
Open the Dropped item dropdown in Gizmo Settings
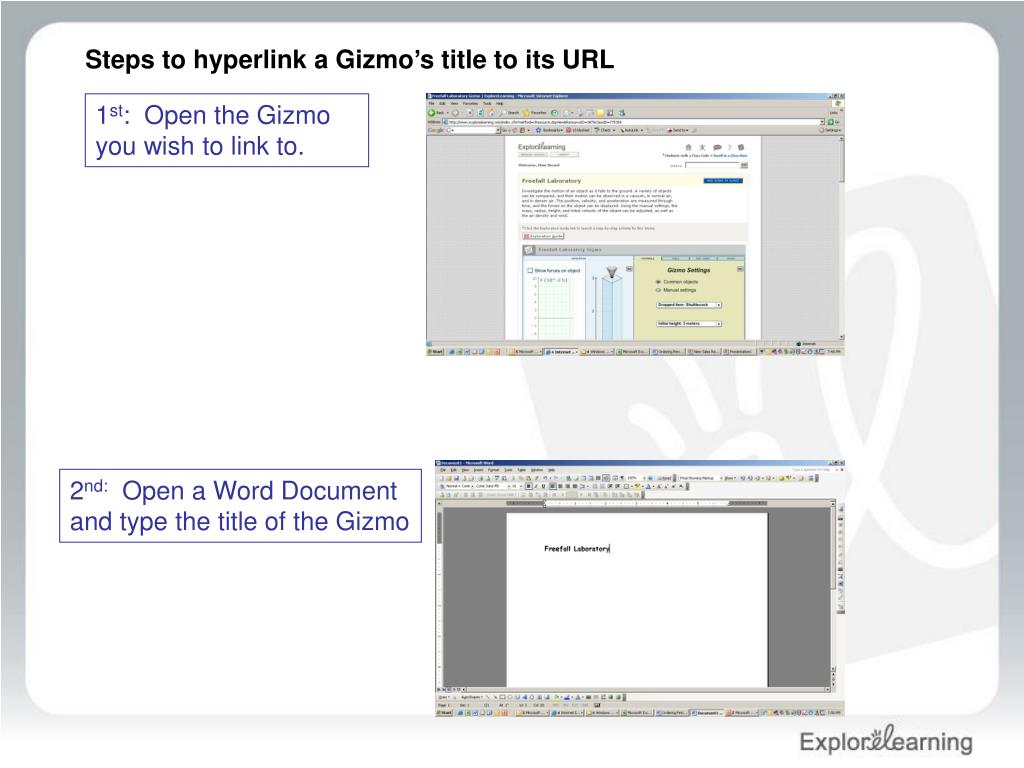pos(689,305)
